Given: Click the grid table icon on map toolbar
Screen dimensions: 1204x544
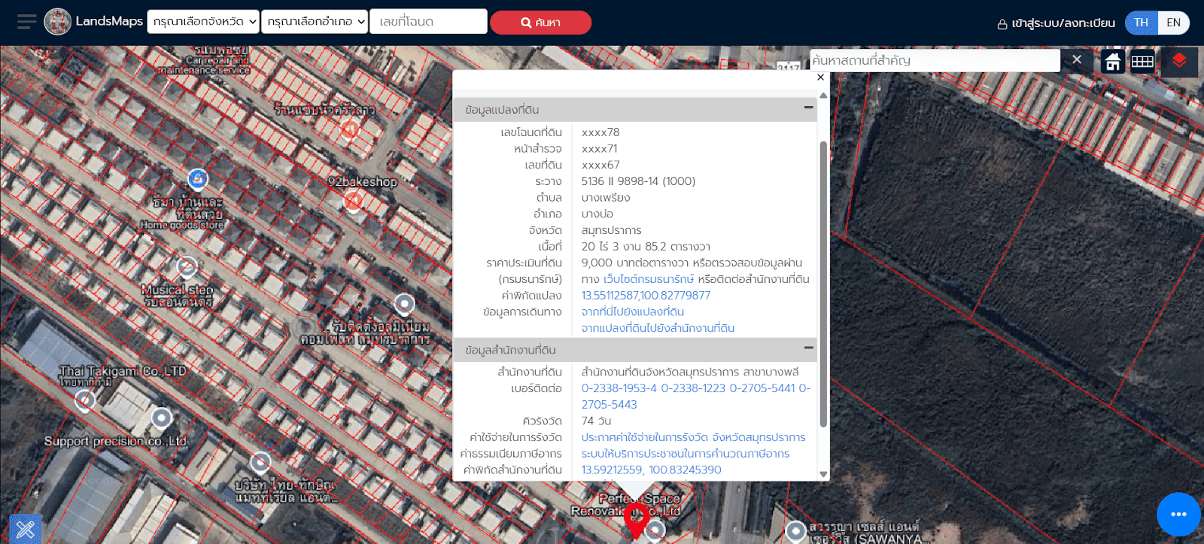Looking at the screenshot, I should (x=1142, y=62).
